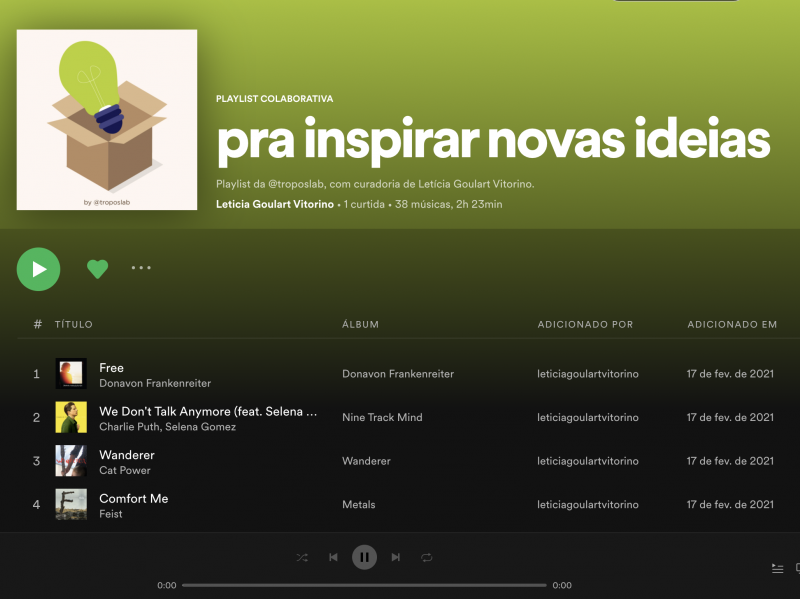Open the Nine Track Mind album link
The width and height of the screenshot is (800, 599).
[382, 417]
